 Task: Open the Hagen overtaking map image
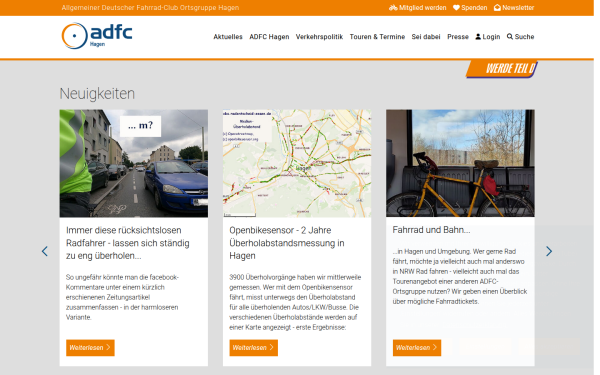coord(297,163)
